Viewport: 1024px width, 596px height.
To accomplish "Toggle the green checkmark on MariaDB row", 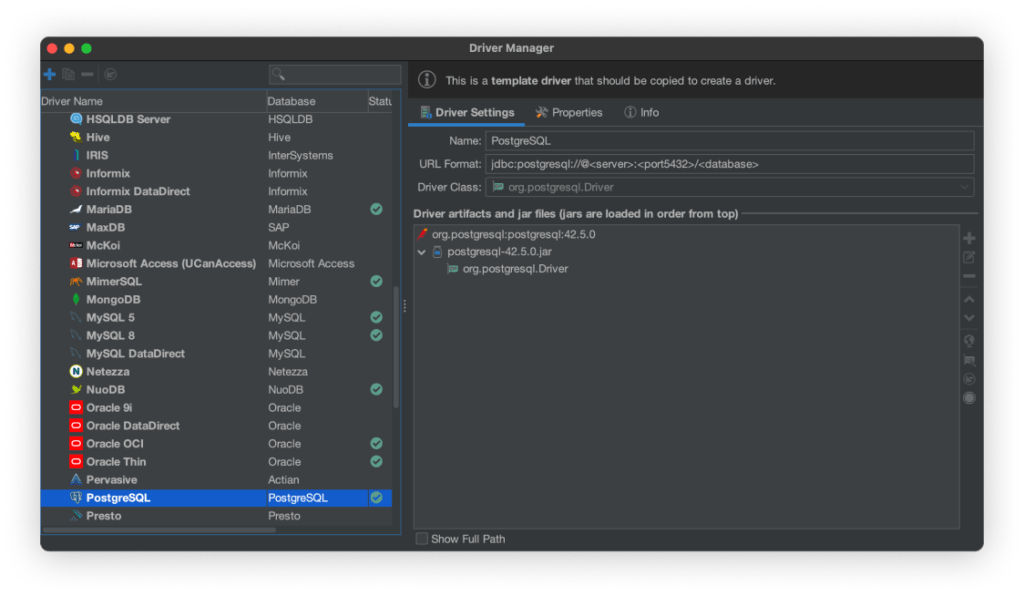I will (x=375, y=209).
